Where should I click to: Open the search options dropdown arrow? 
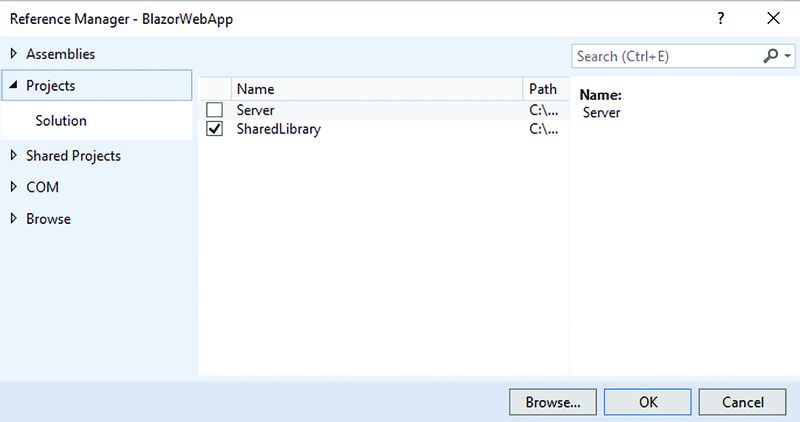[x=788, y=56]
